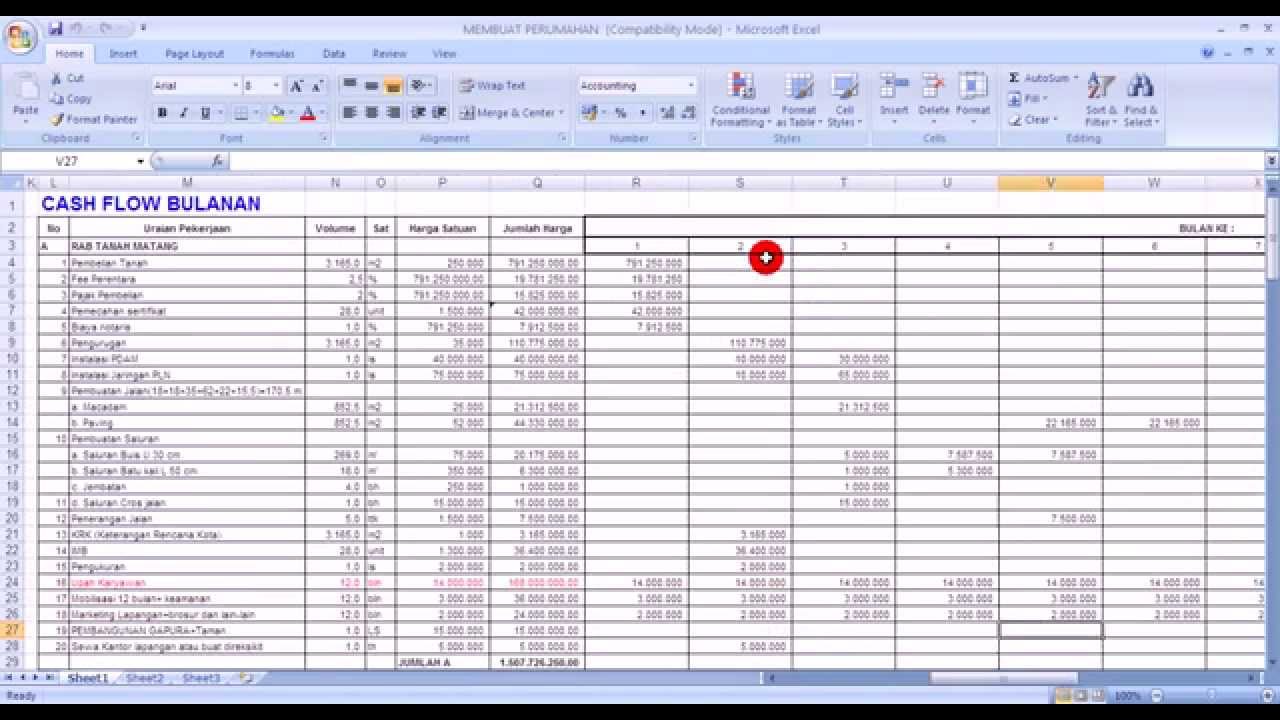Click the Copy command
Screen dimensions: 1280x720
click(x=71, y=98)
